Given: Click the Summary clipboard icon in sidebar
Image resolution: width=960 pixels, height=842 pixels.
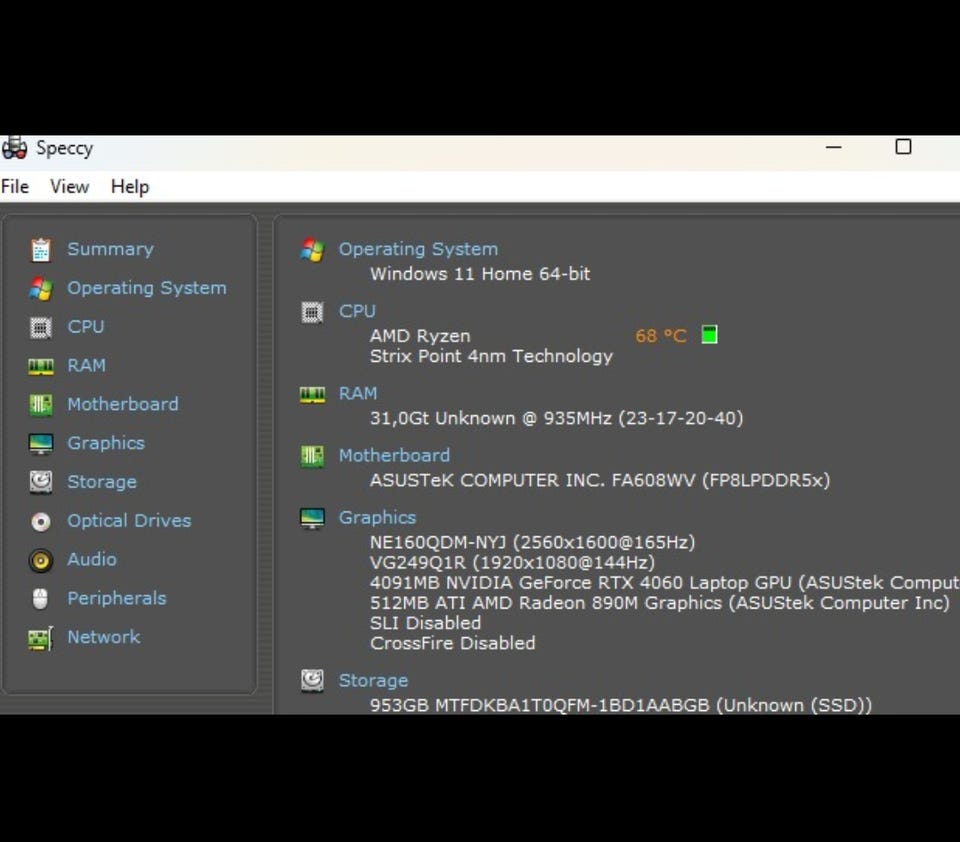Looking at the screenshot, I should click(x=41, y=250).
